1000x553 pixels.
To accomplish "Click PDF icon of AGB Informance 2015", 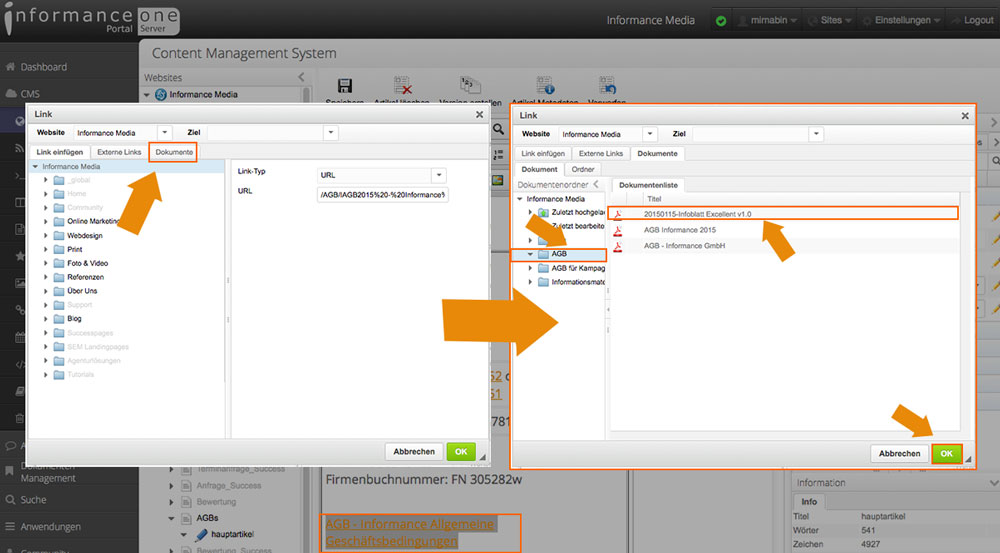I will pos(617,230).
